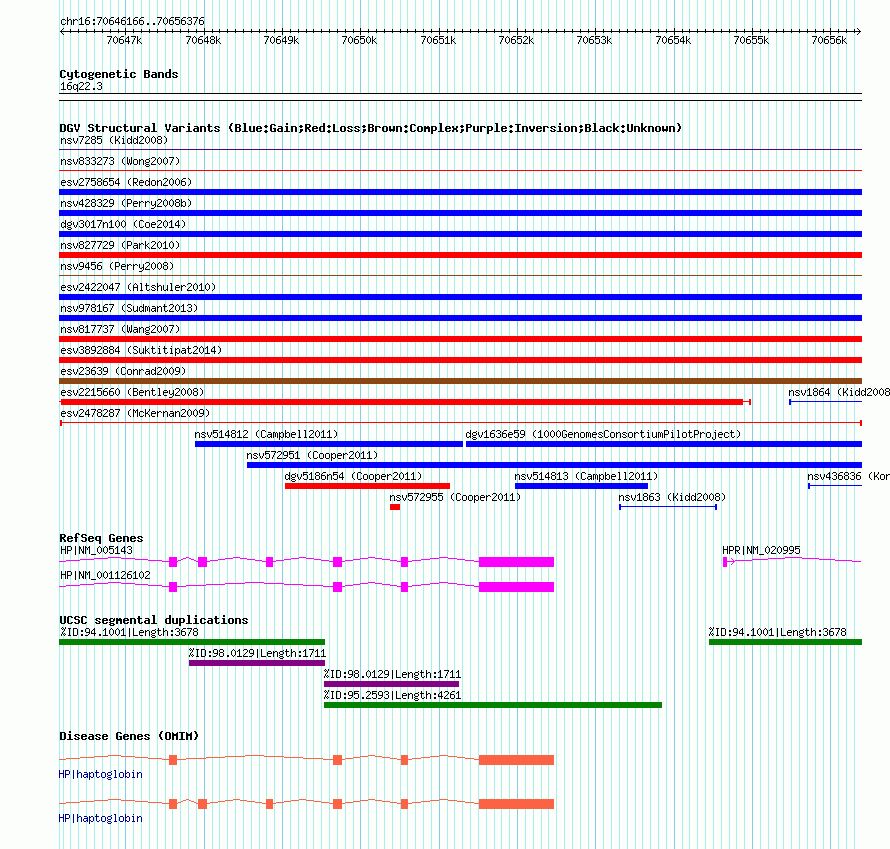Image resolution: width=890 pixels, height=849 pixels.
Task: Click the nsv7285 (Kidd2008) label
Action: (x=114, y=140)
